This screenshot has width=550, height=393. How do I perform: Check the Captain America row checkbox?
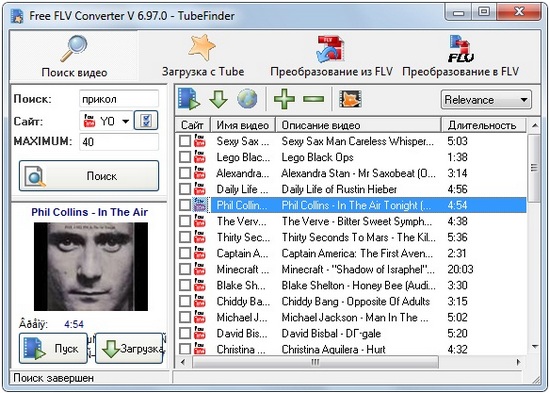[x=185, y=253]
